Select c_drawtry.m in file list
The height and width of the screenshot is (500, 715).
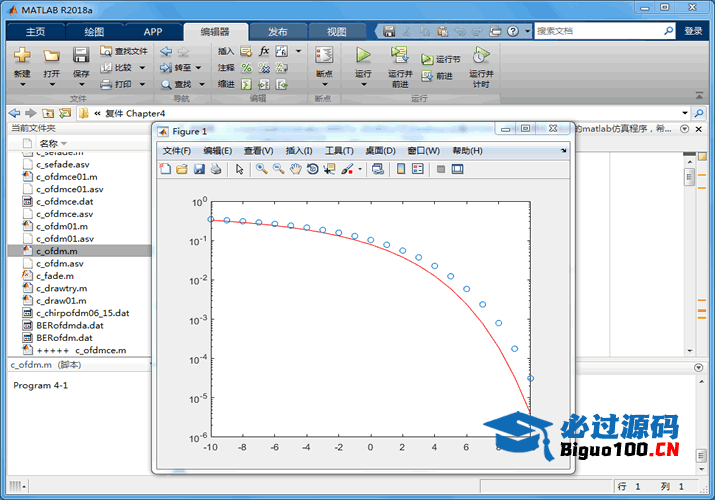62,289
